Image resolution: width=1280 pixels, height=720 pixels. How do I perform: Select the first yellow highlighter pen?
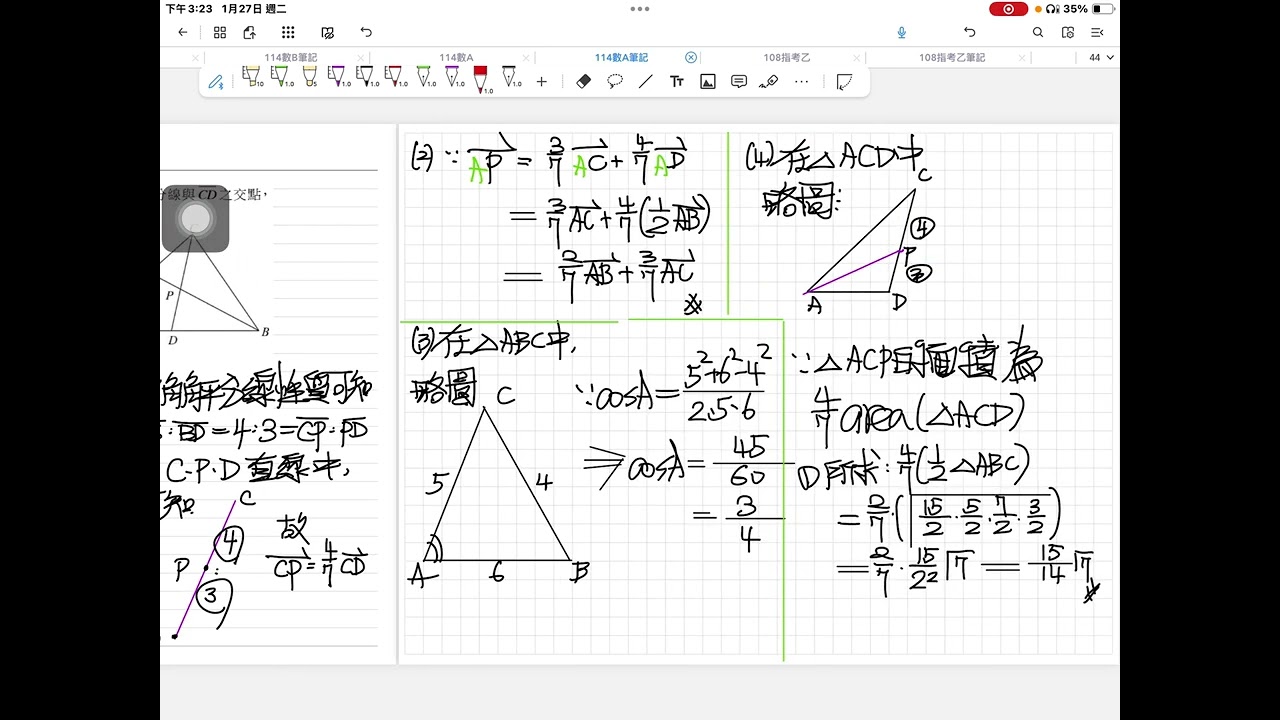(x=251, y=77)
